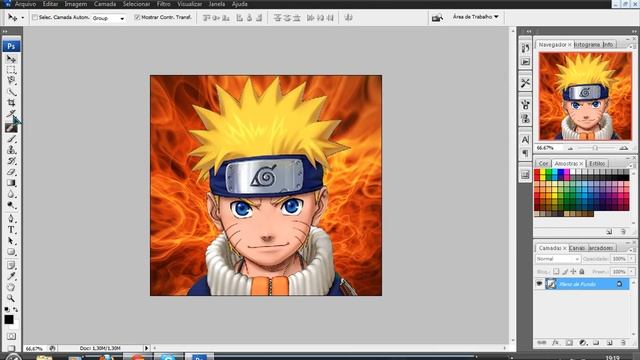Open the Imagem menu
The height and width of the screenshot is (360, 640).
76,4
